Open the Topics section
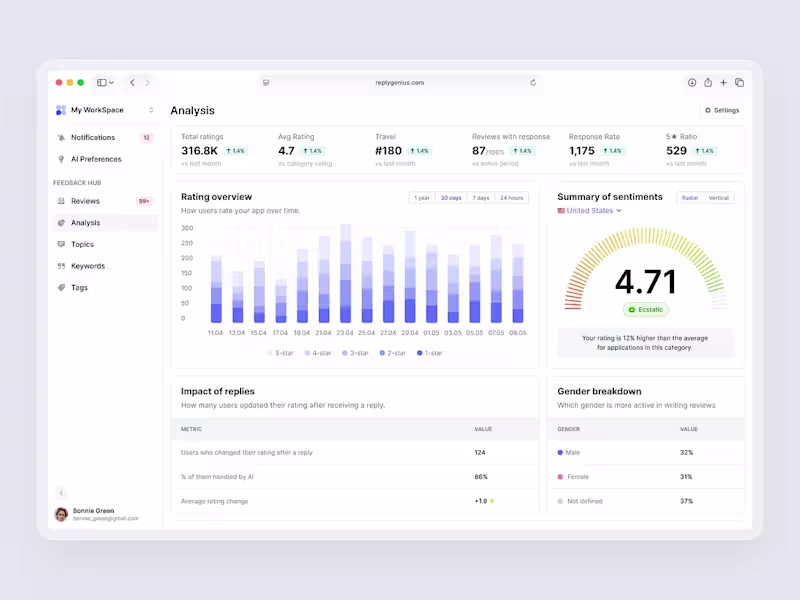The width and height of the screenshot is (800, 600). [x=62, y=244]
